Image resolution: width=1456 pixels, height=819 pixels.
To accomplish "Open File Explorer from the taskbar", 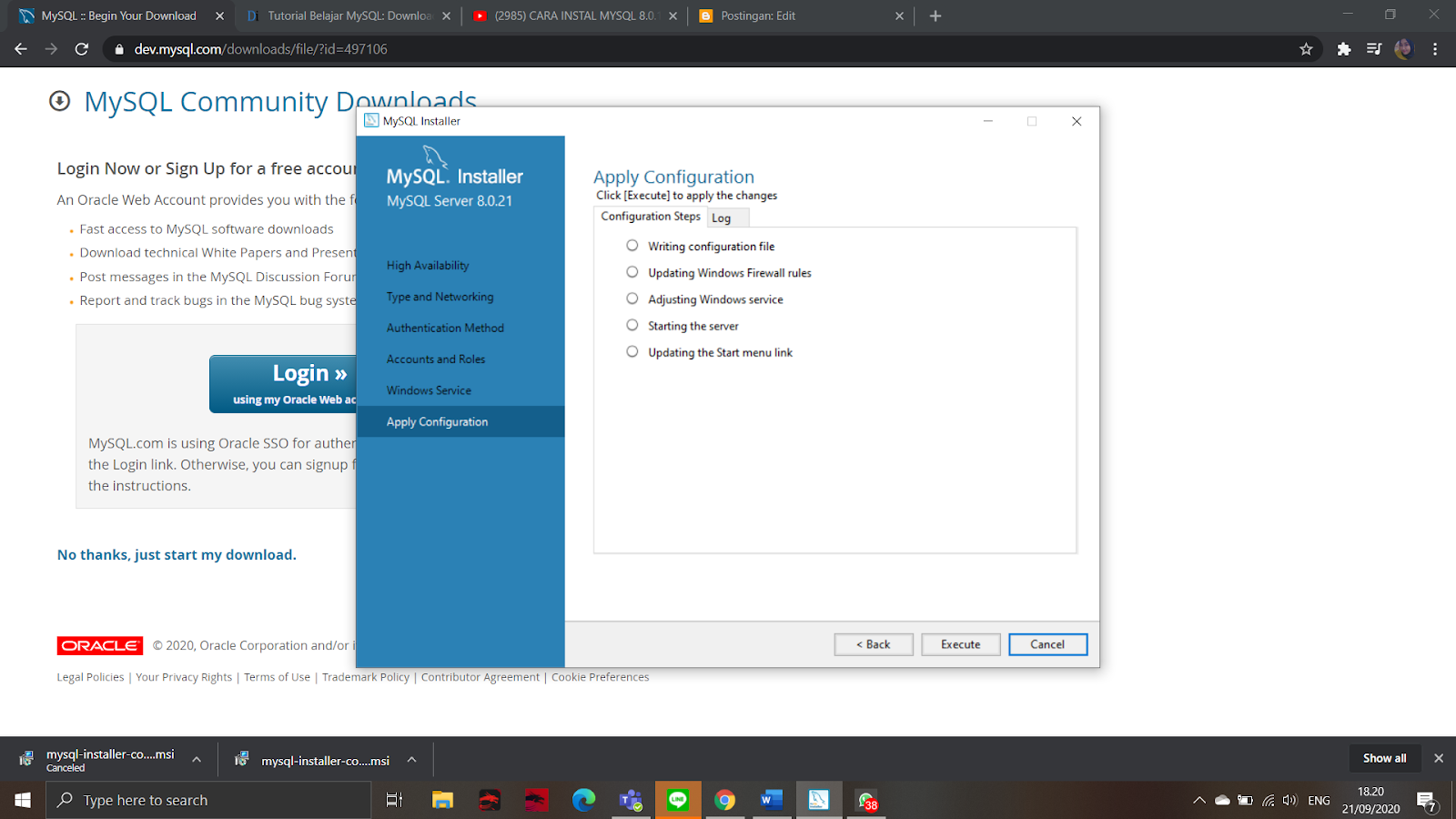I will point(442,800).
